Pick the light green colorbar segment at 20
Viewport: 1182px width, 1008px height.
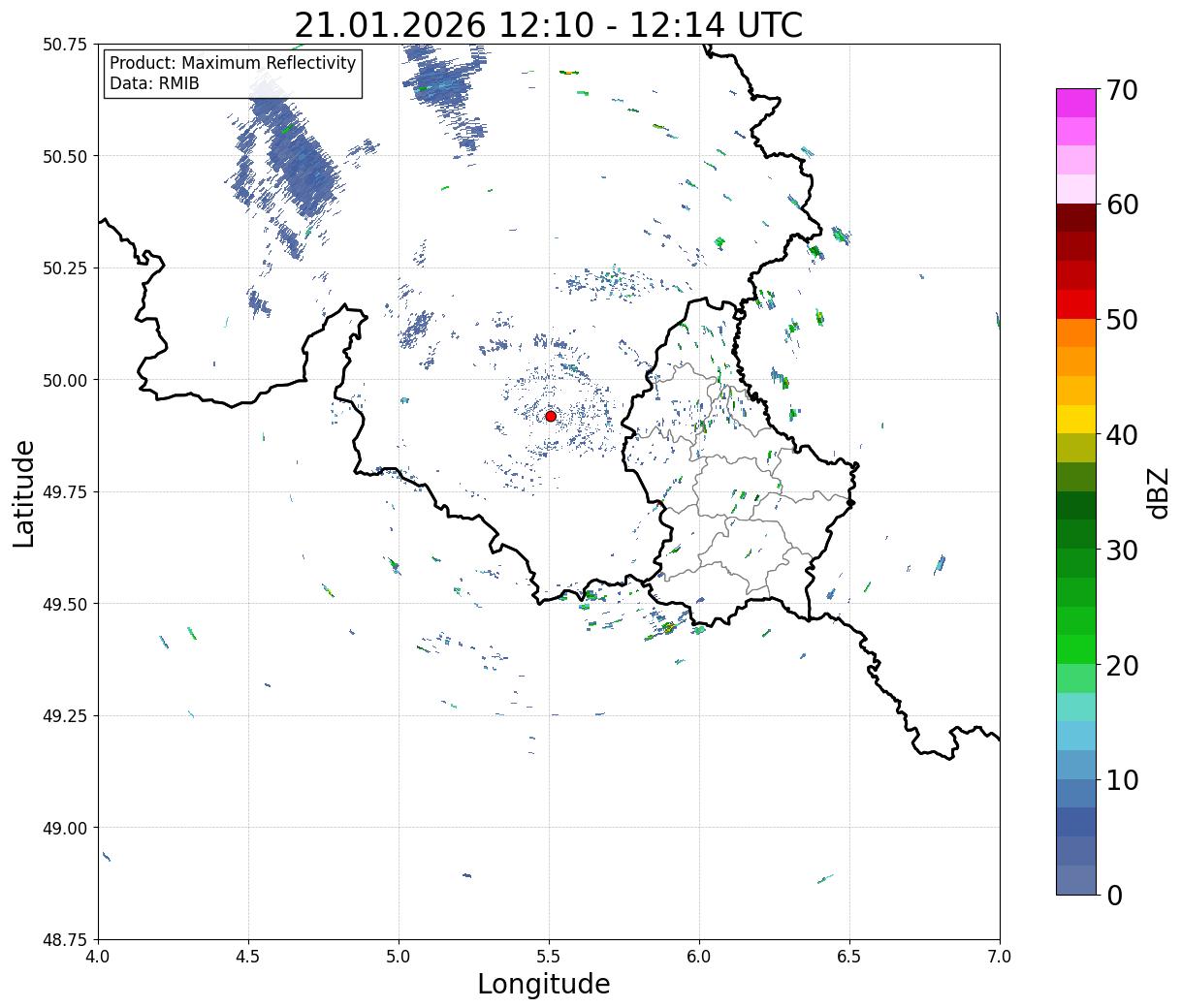pos(1076,678)
